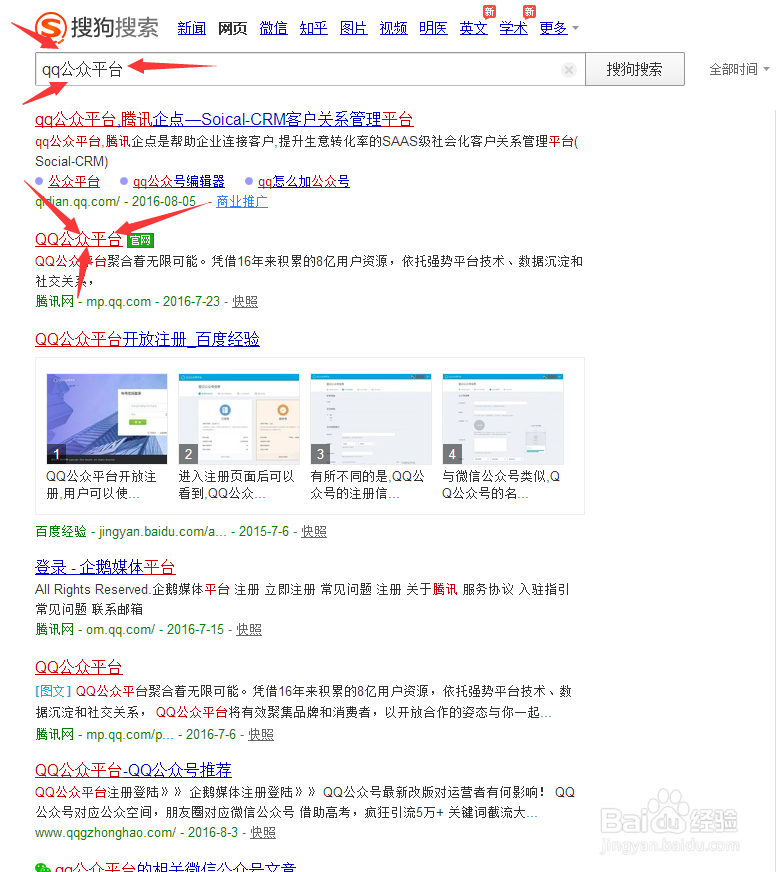Select the 图片 search tab
783x872 pixels.
coord(353,28)
